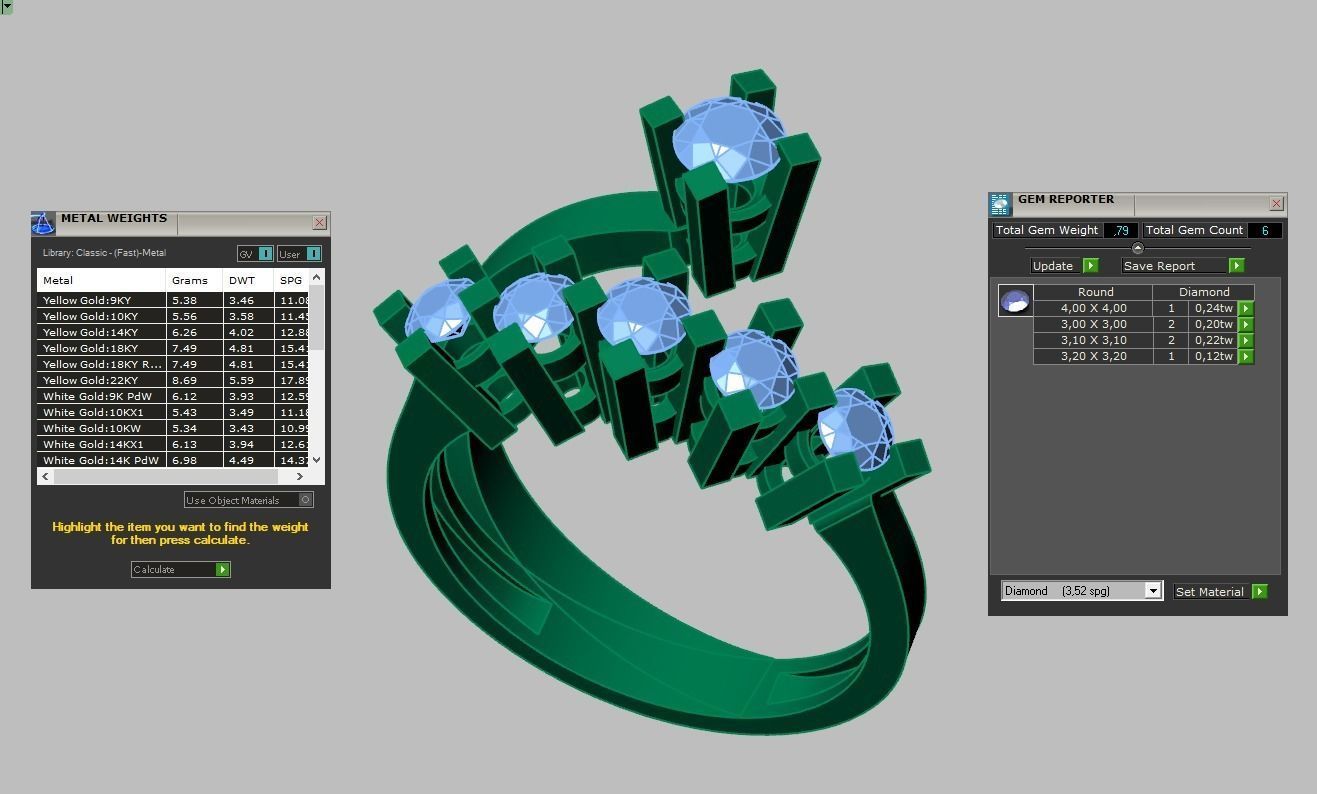Select the White Gold:10KW row

point(174,428)
